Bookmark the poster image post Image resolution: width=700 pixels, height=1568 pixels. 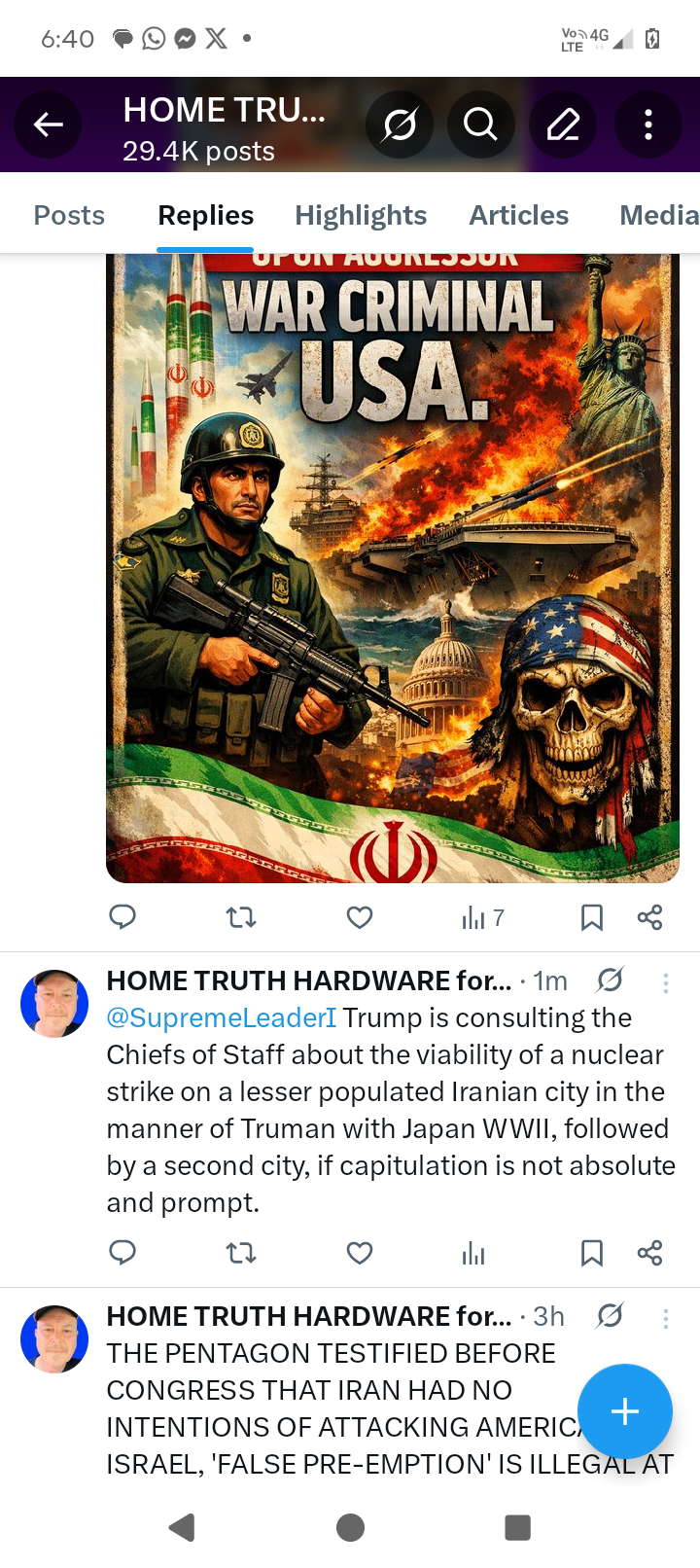pyautogui.click(x=591, y=917)
